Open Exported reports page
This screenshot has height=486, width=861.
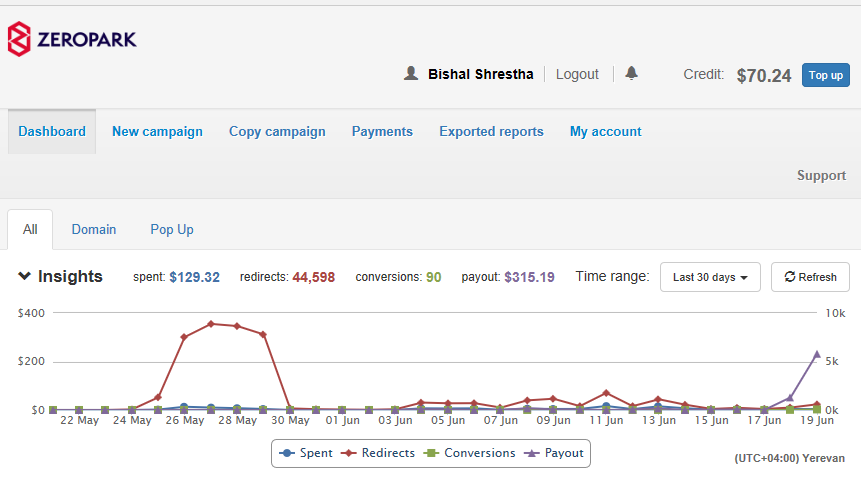[x=491, y=131]
